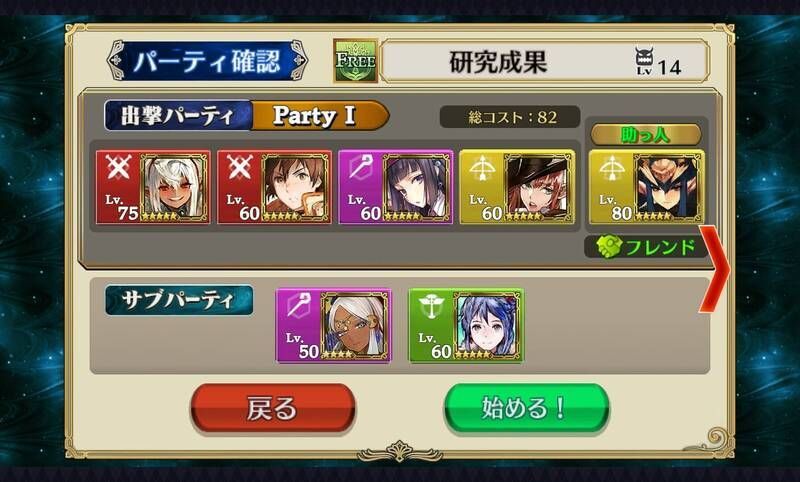Click the green friend fist icon

click(x=609, y=248)
